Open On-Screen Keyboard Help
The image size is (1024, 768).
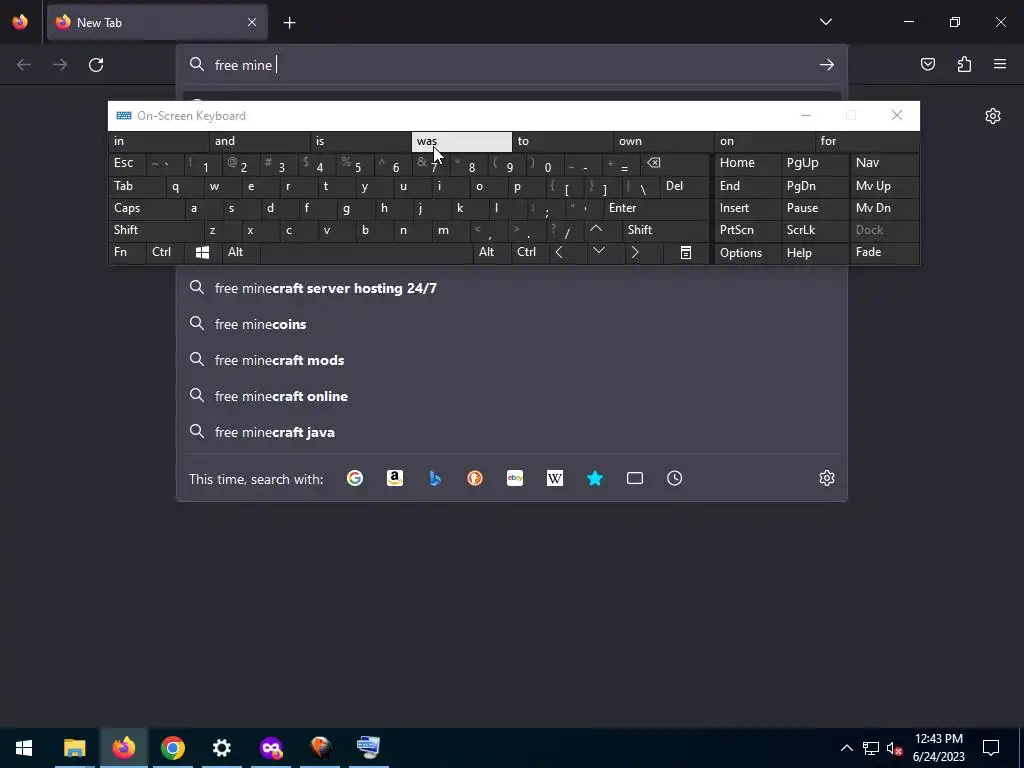pos(815,252)
